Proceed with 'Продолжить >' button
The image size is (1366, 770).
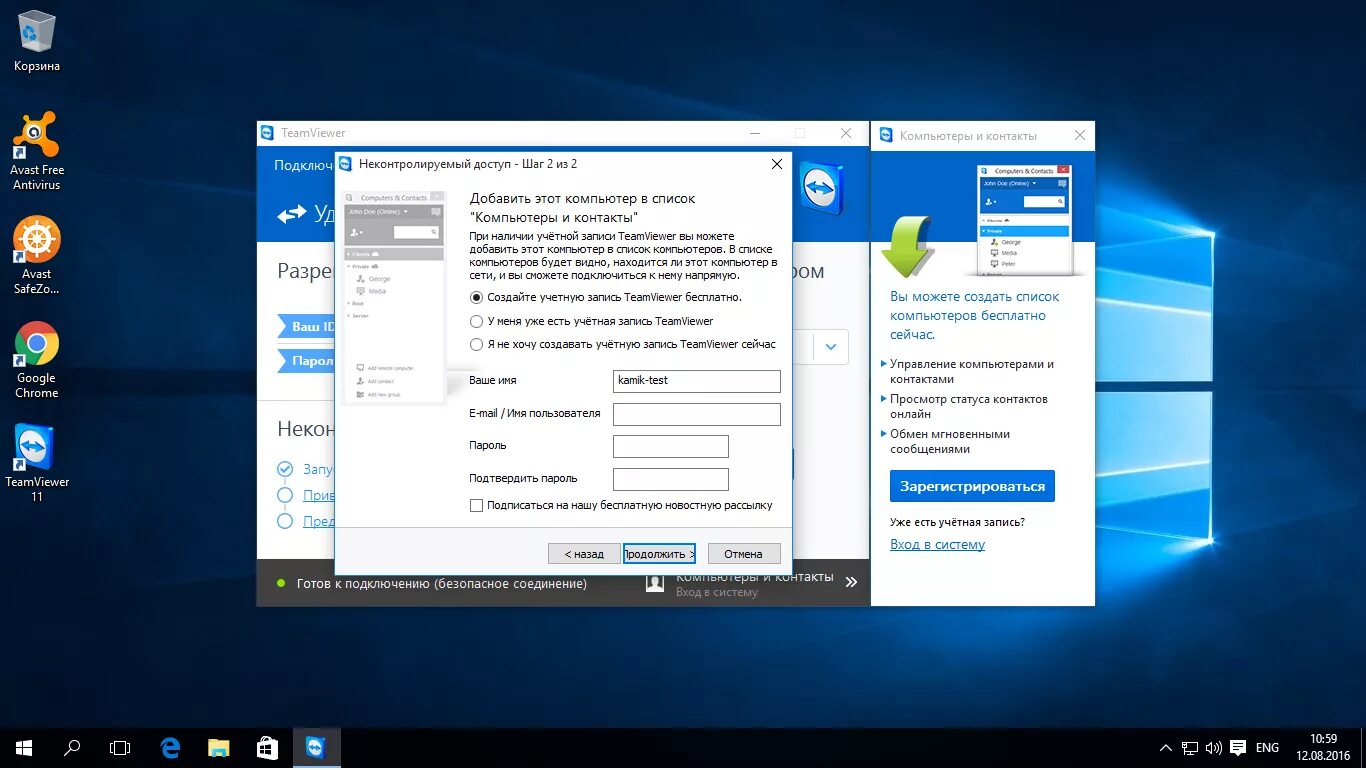tap(659, 553)
